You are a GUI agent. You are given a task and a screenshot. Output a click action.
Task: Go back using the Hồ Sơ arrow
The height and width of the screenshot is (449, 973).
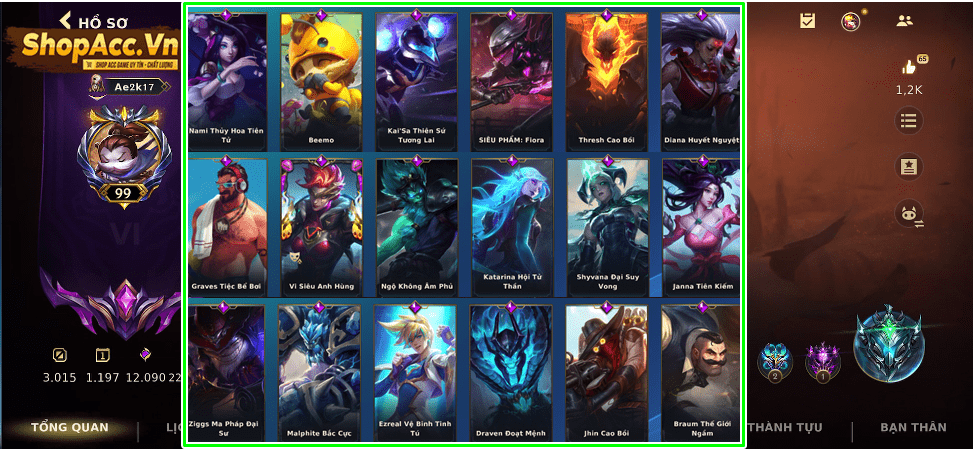point(65,20)
